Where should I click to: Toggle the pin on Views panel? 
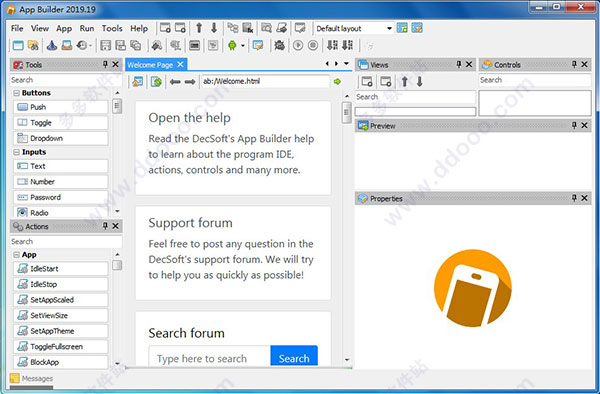pos(459,65)
